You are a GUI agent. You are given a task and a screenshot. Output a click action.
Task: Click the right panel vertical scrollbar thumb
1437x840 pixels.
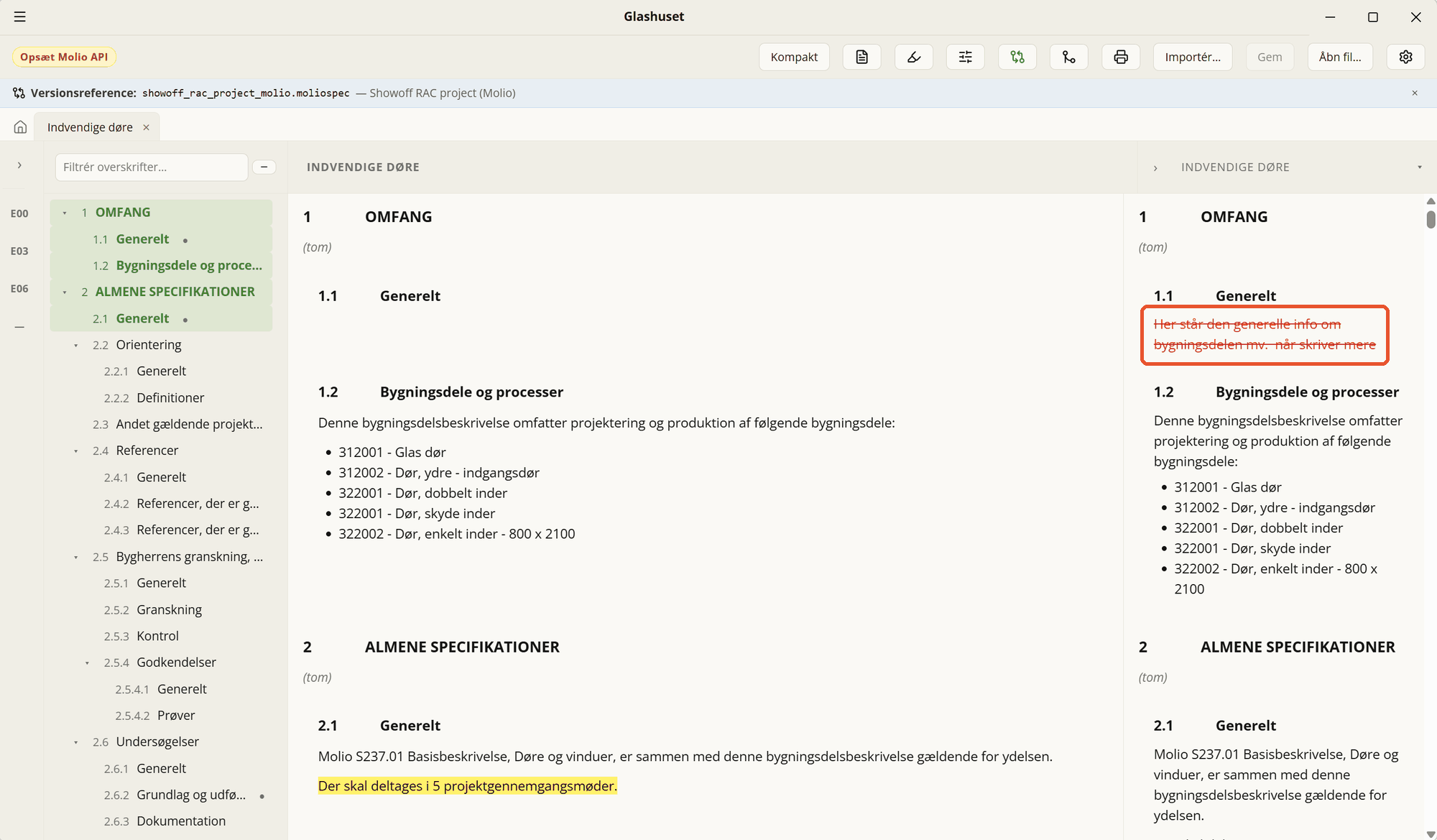[x=1431, y=219]
